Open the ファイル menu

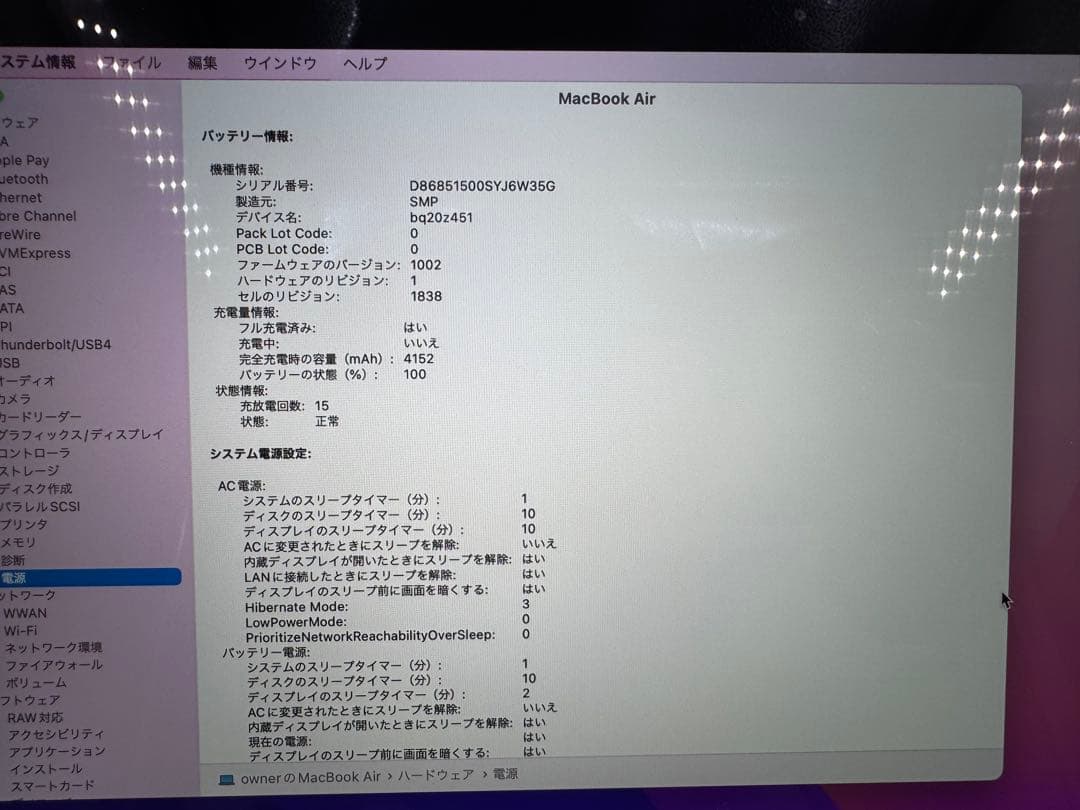130,62
